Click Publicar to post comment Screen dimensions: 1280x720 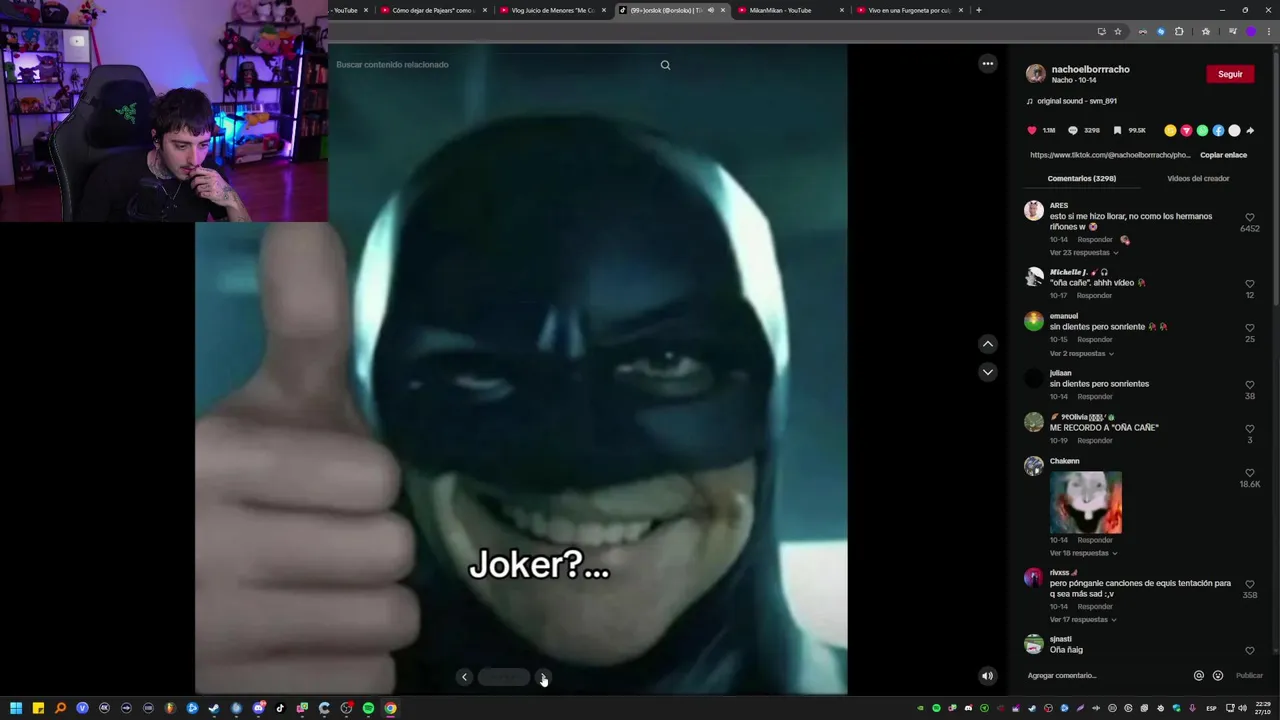[x=1249, y=676]
